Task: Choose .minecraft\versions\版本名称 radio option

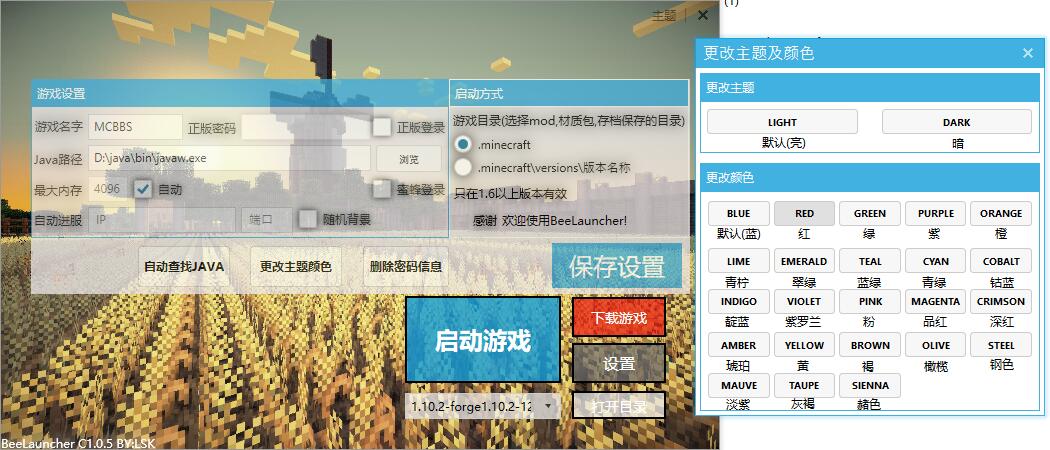Action: click(462, 167)
